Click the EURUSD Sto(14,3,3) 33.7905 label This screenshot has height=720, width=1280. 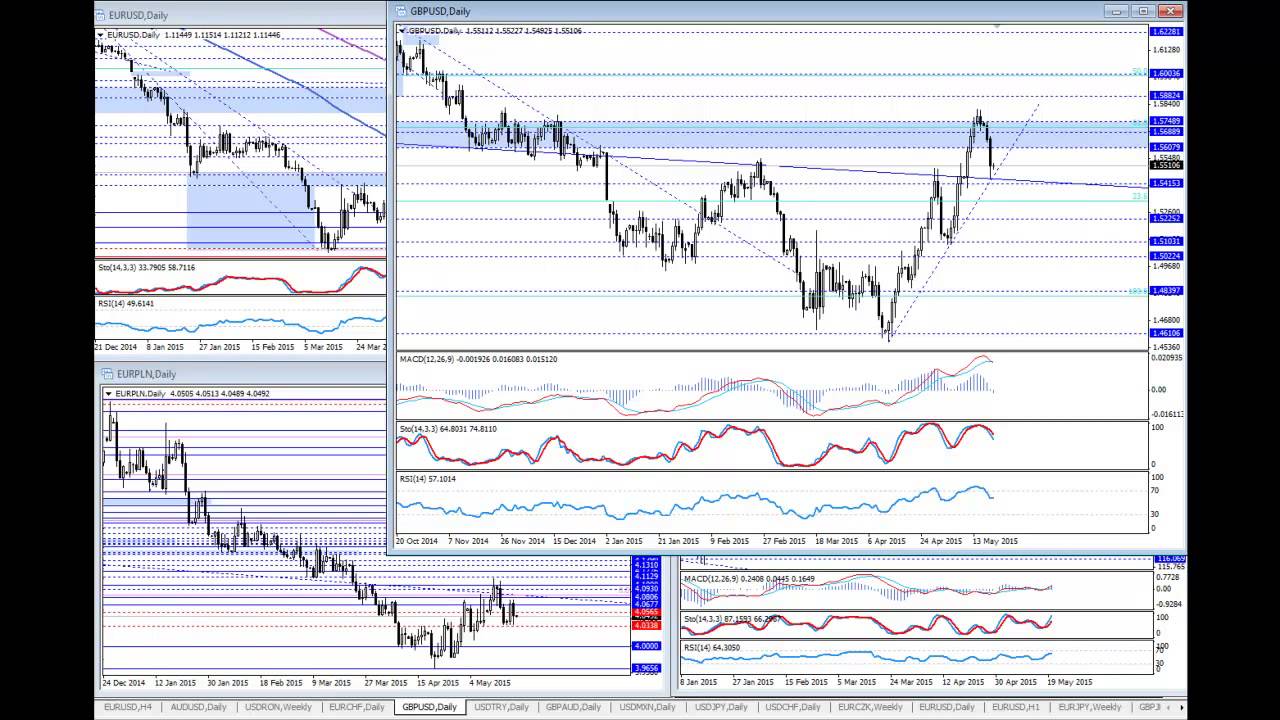[x=146, y=268]
